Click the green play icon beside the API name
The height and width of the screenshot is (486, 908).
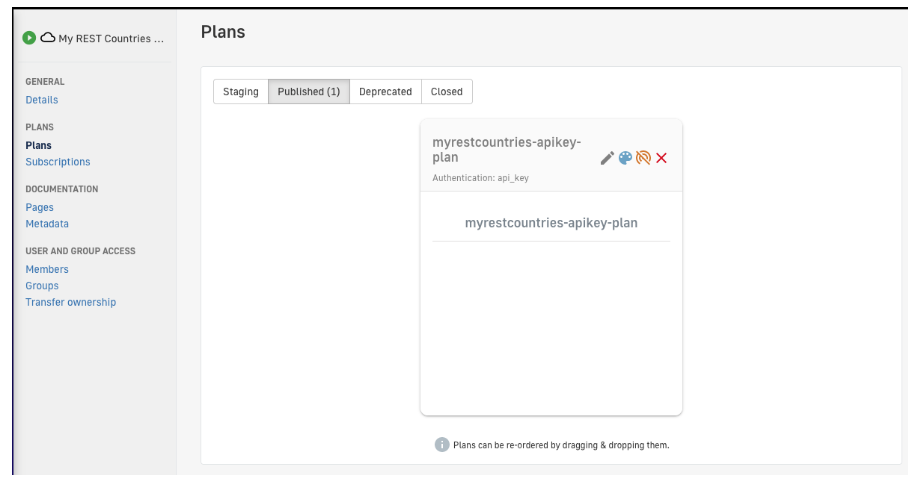coord(30,38)
